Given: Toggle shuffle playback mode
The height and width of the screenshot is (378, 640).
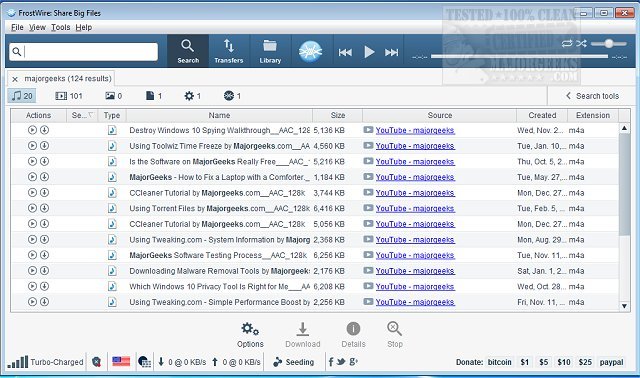Looking at the screenshot, I should click(x=581, y=43).
